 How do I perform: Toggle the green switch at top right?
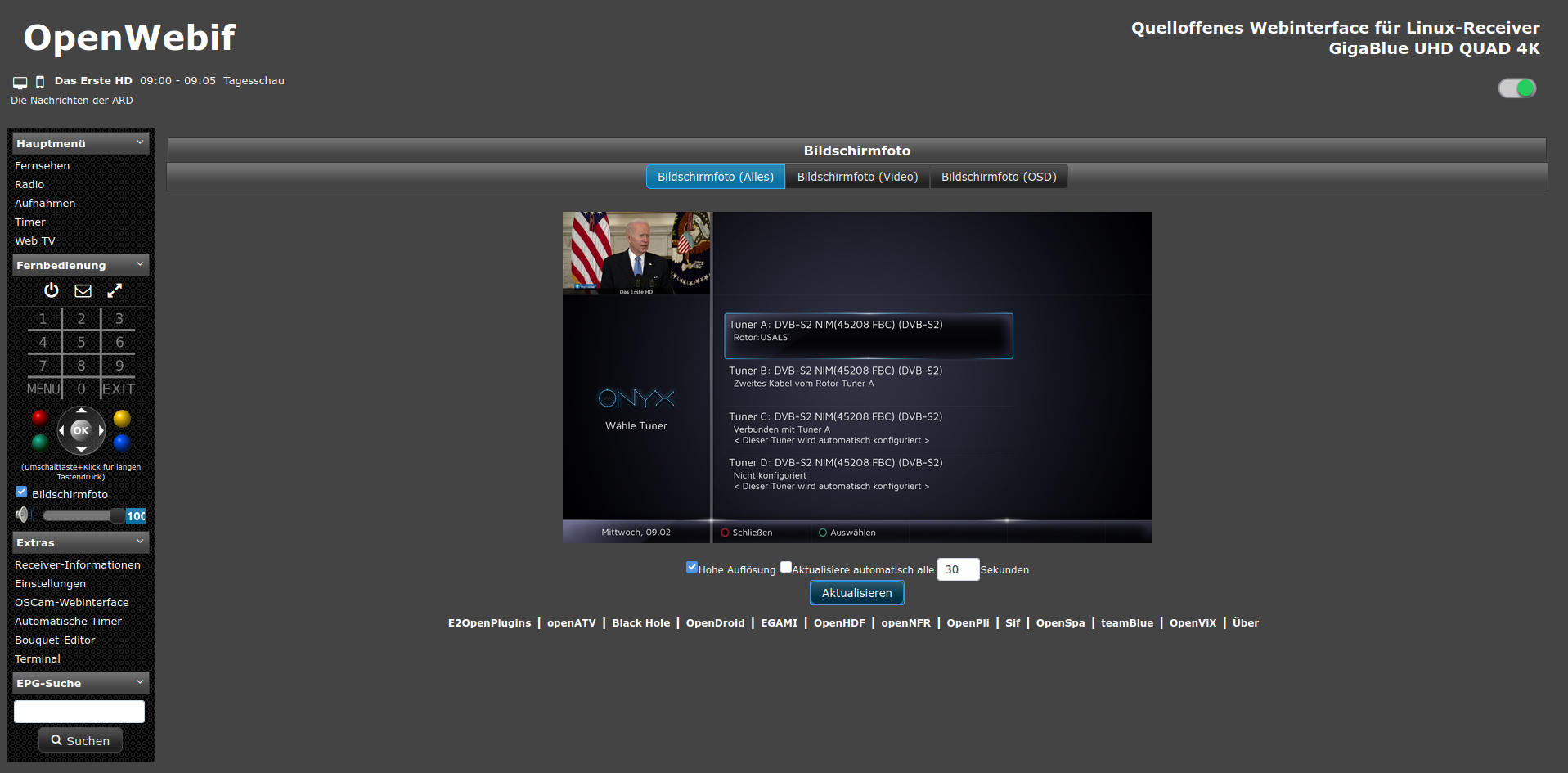(1516, 88)
